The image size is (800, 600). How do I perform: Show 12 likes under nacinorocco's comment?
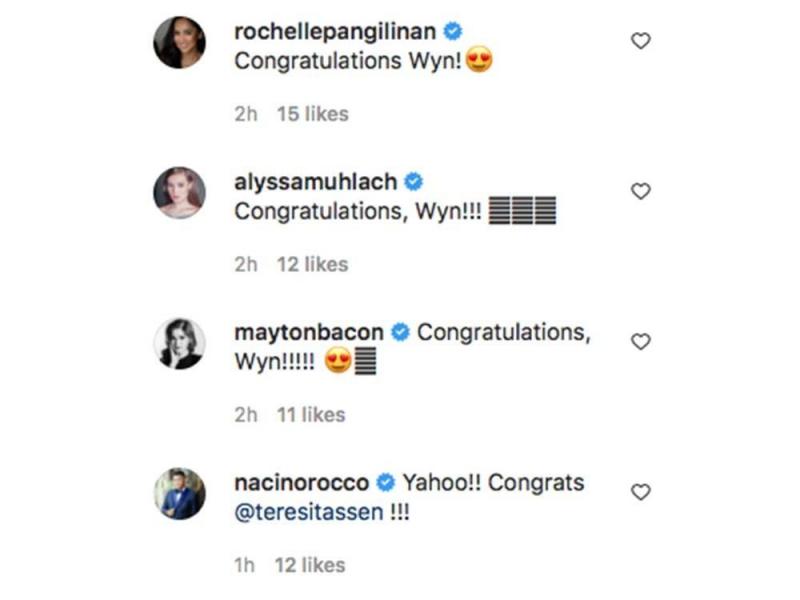coord(310,565)
